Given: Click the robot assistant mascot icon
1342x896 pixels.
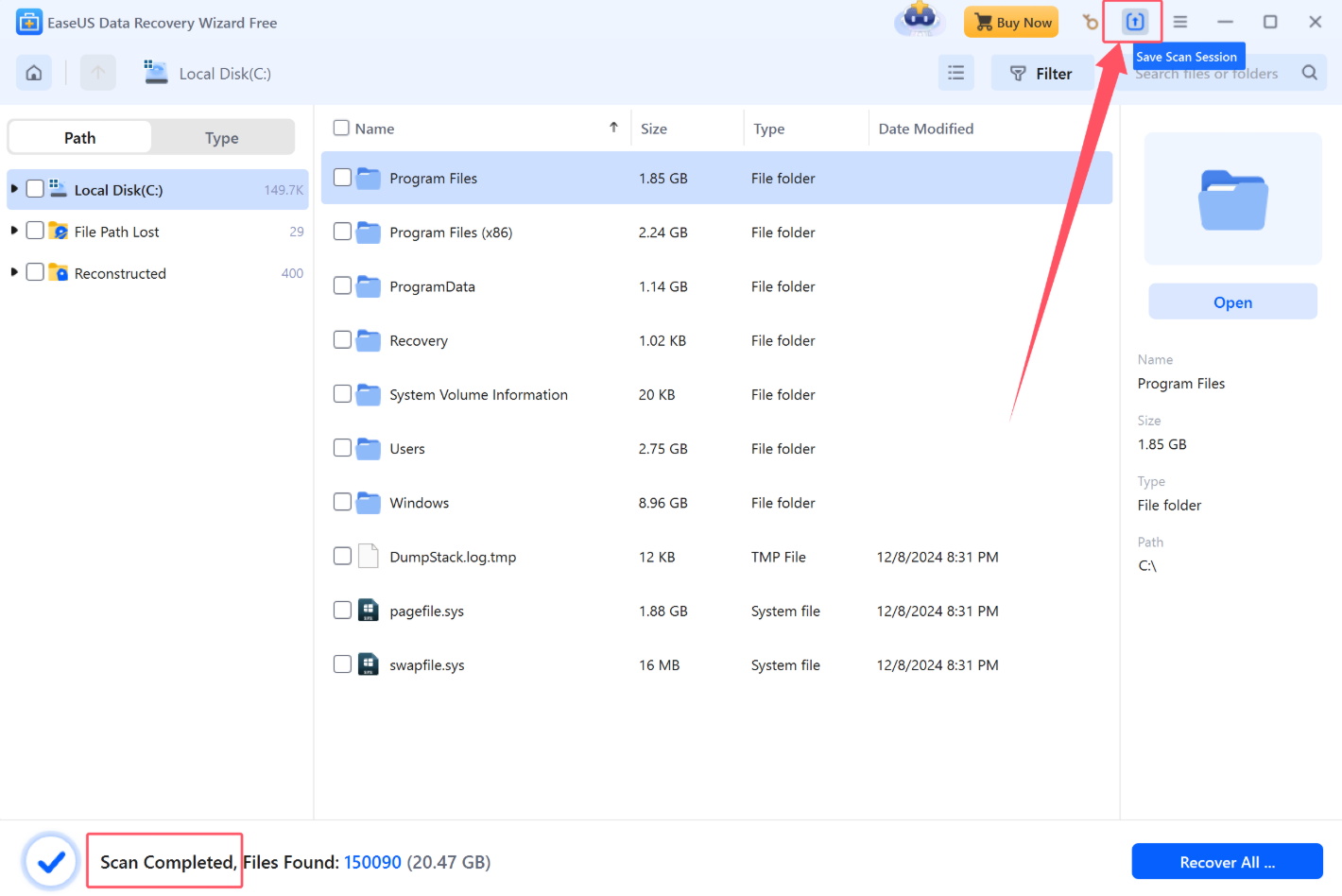Looking at the screenshot, I should 919,19.
